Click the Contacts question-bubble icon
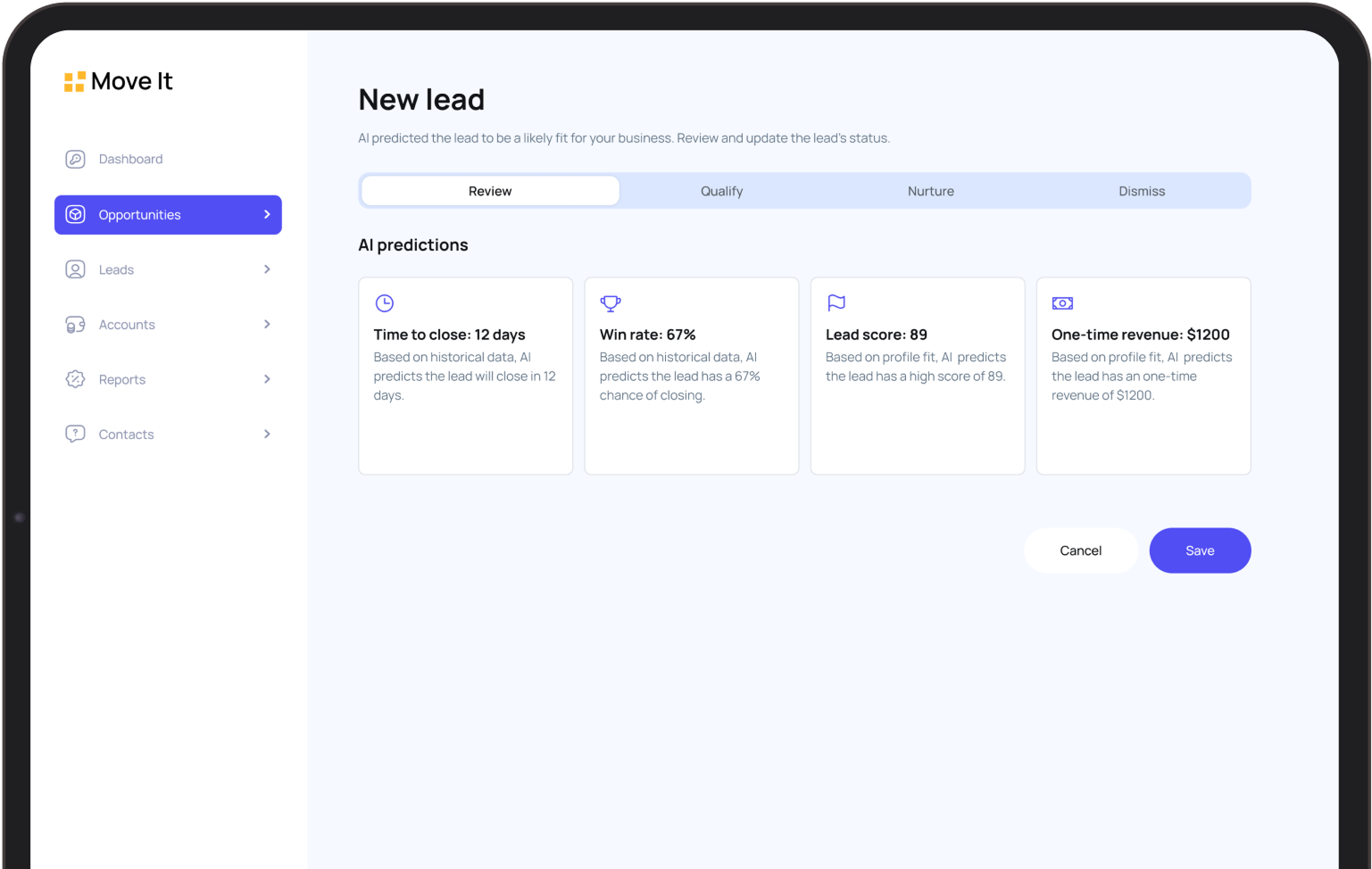This screenshot has height=869, width=1372. pyautogui.click(x=76, y=434)
